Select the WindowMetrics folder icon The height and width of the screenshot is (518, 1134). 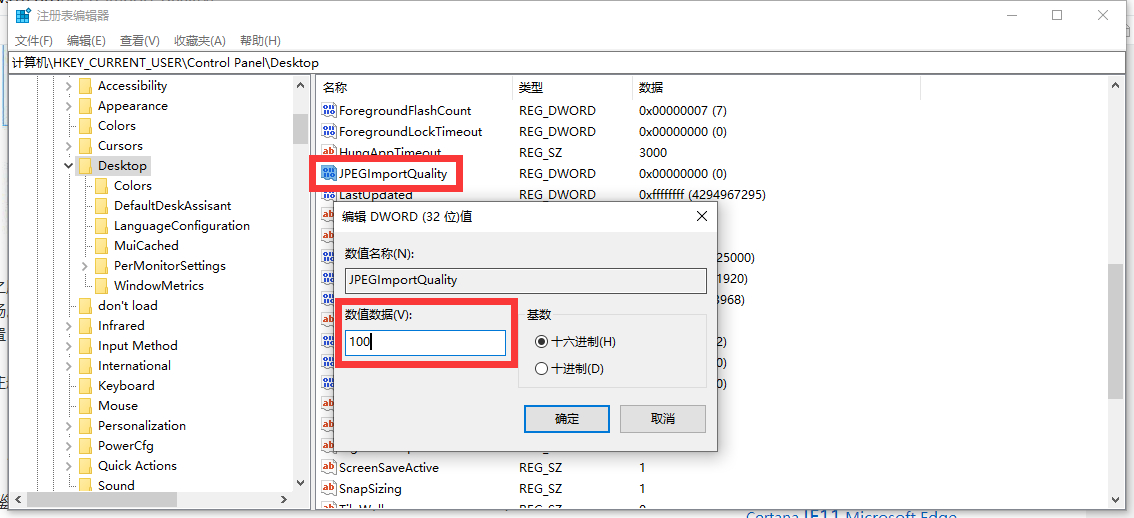tap(101, 285)
